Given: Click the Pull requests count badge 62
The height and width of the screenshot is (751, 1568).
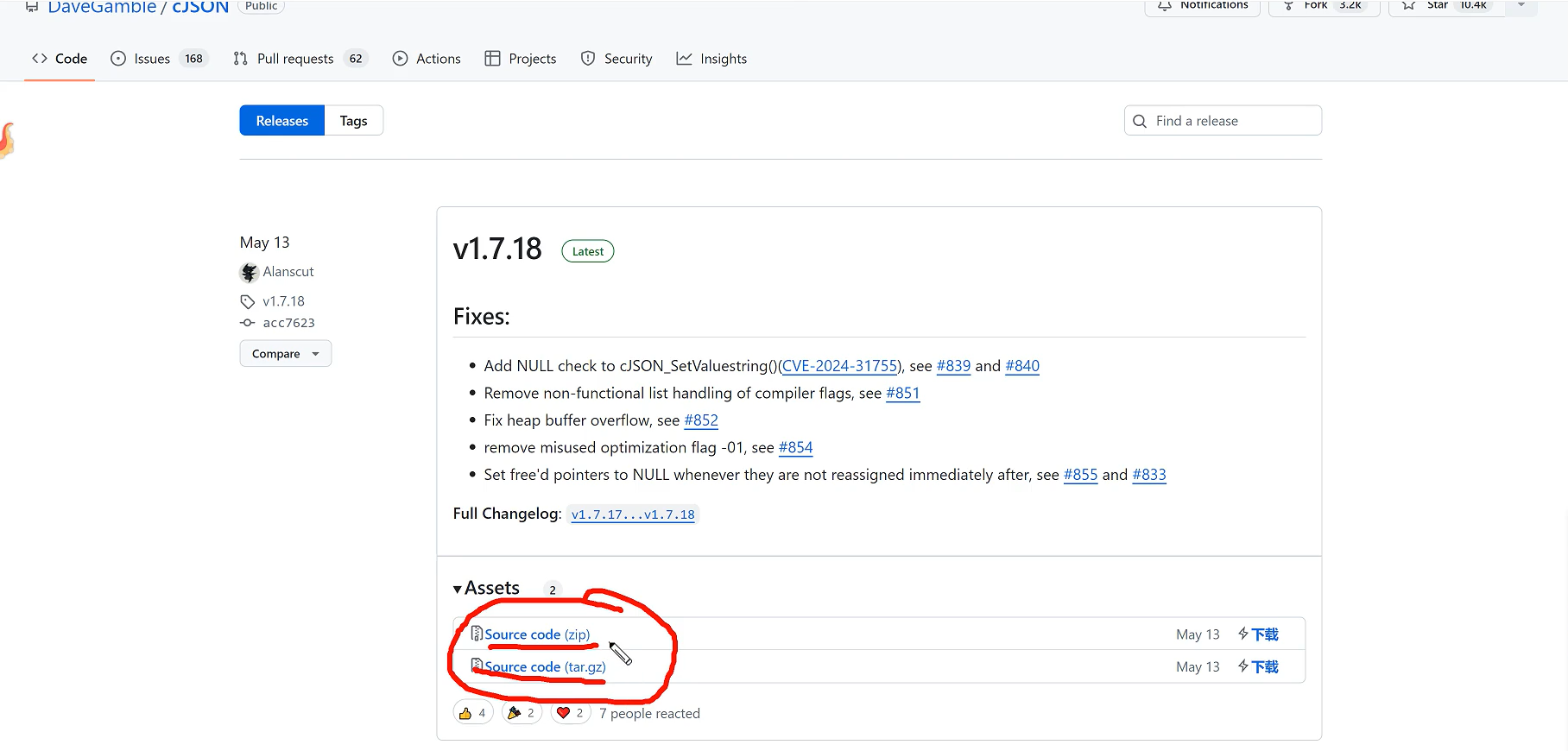Looking at the screenshot, I should pos(356,59).
